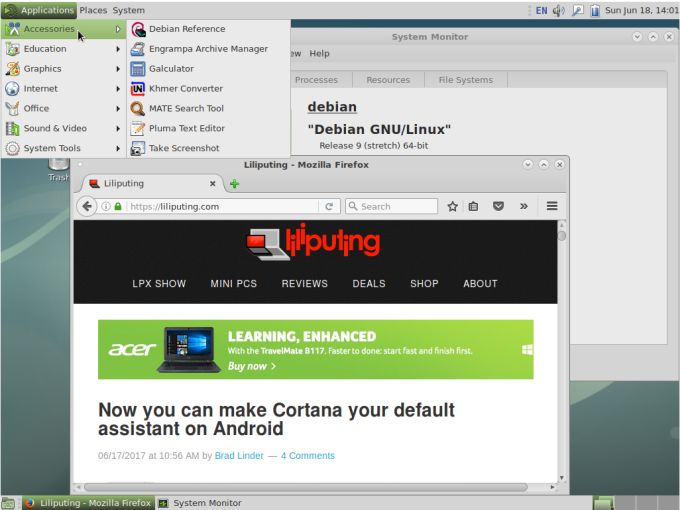This screenshot has height=510, width=680.
Task: Open the System panel menu
Action: click(x=129, y=10)
